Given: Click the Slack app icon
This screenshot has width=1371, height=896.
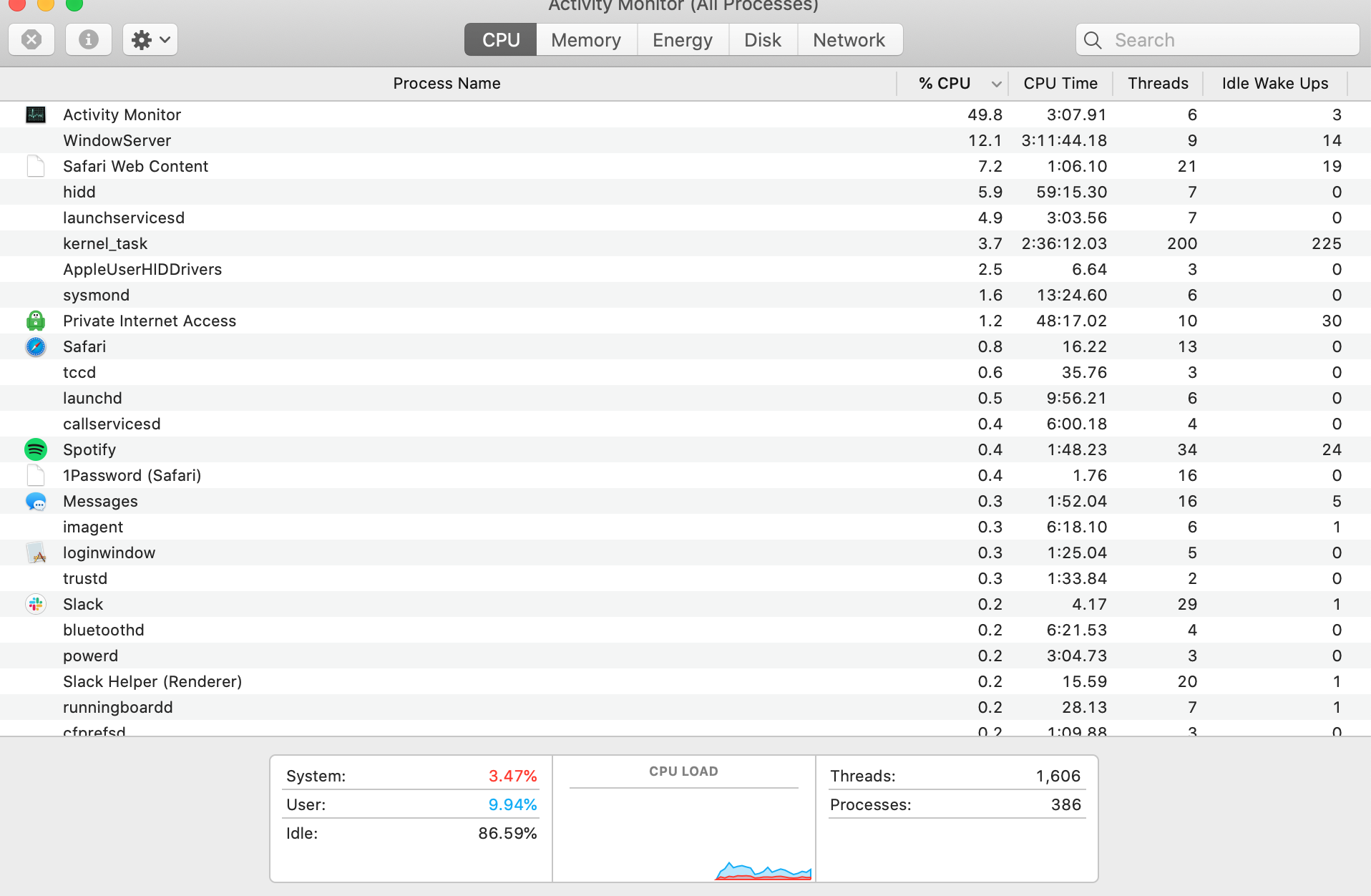Looking at the screenshot, I should [36, 604].
